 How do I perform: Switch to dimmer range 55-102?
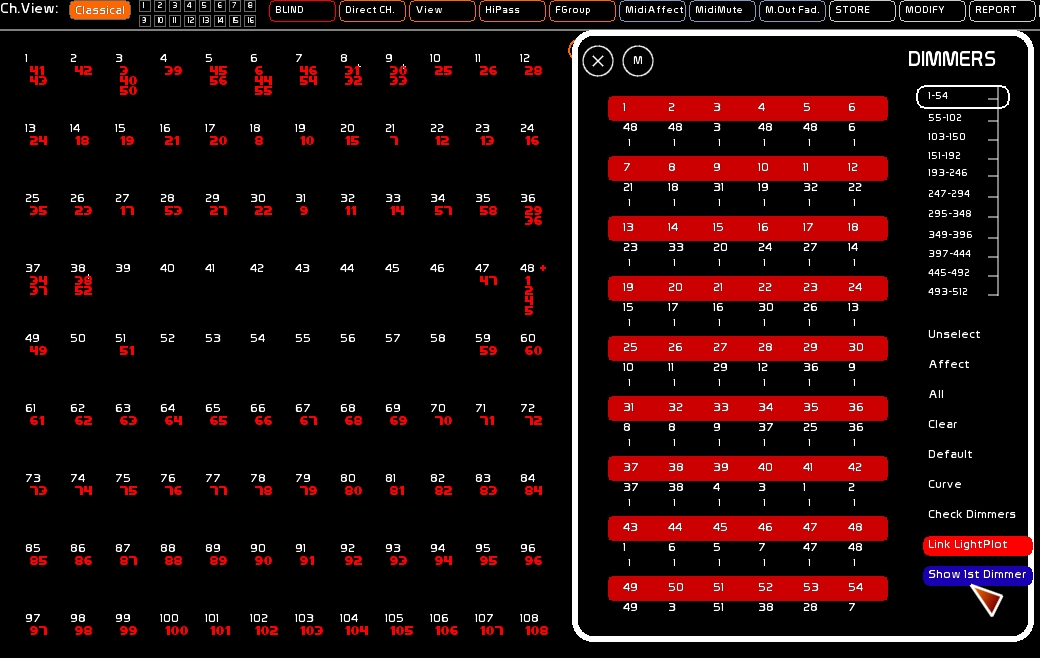(x=944, y=118)
